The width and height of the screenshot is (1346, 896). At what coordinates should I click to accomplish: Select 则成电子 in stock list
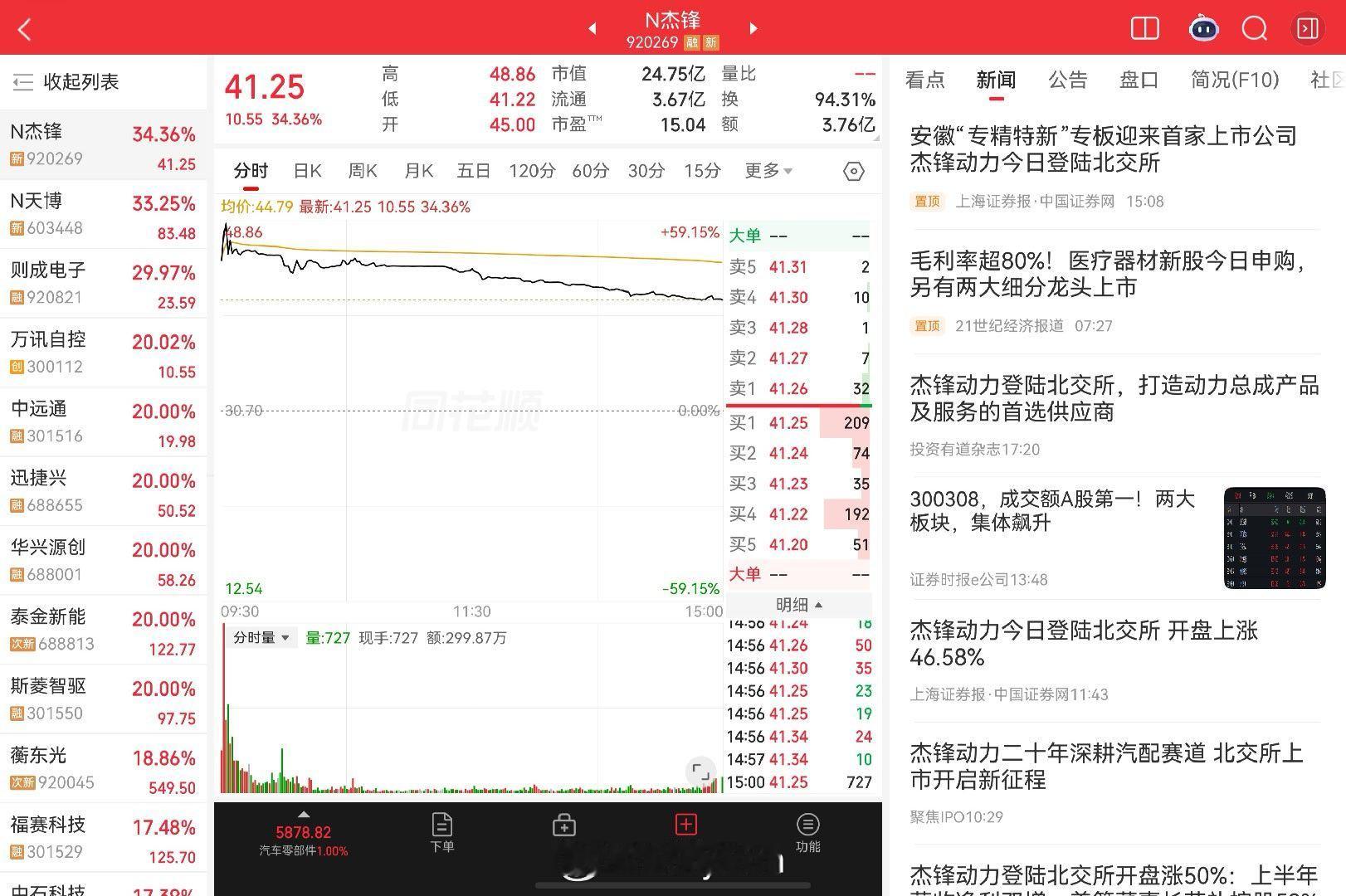(x=103, y=284)
